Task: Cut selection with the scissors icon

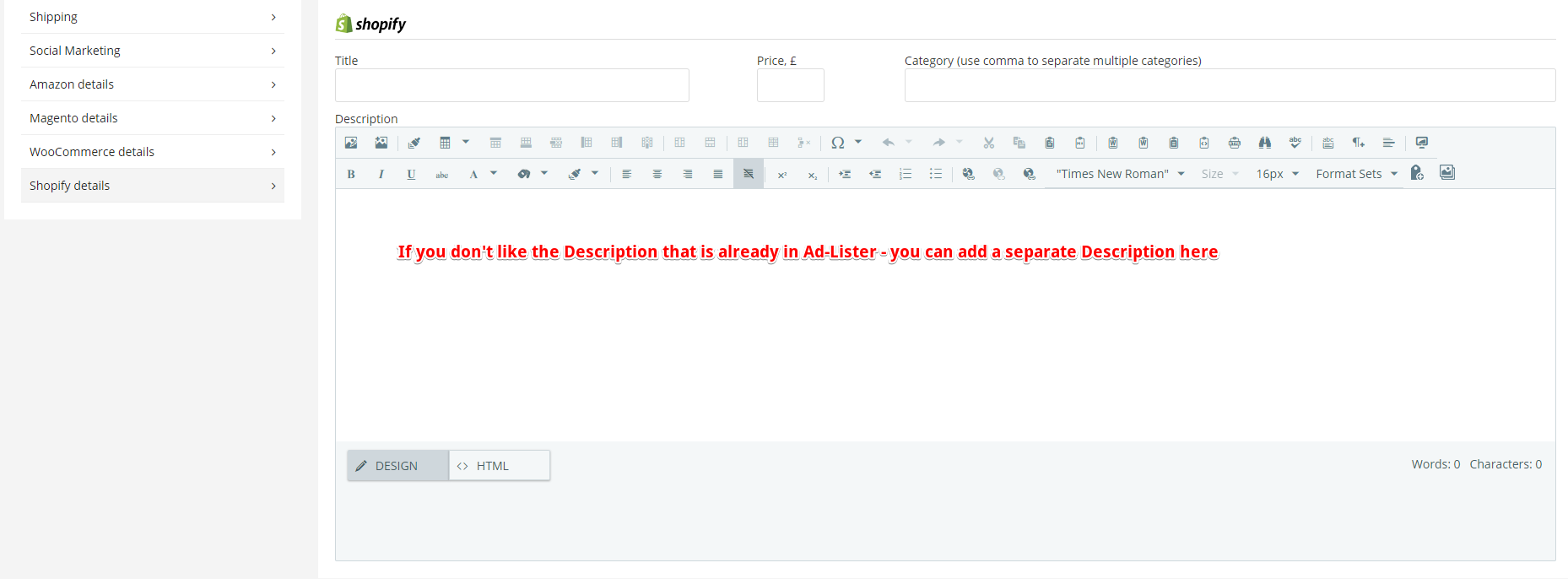Action: click(x=988, y=143)
